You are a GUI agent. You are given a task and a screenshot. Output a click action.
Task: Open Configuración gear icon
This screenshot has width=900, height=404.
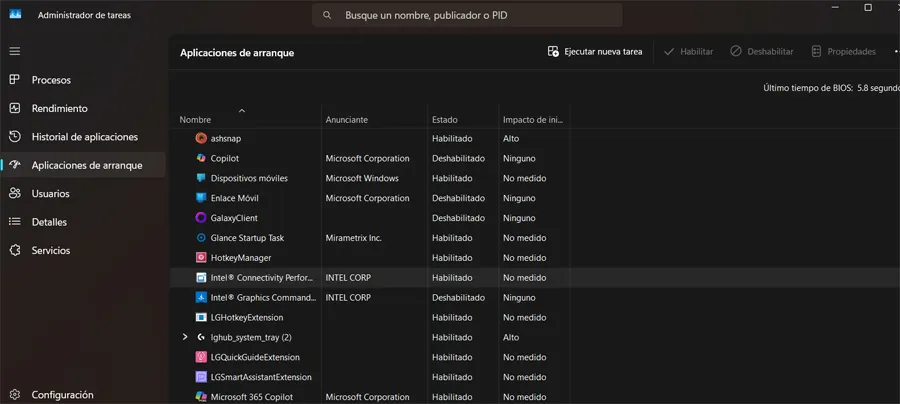point(14,394)
